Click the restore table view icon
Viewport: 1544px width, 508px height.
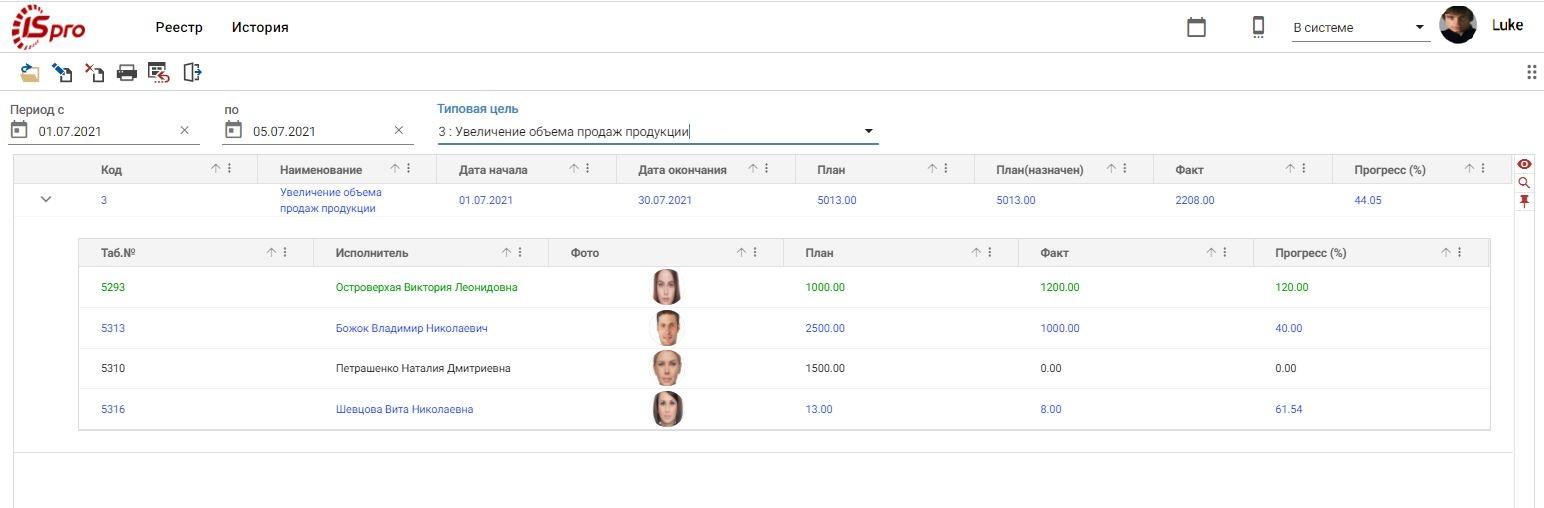coord(158,72)
